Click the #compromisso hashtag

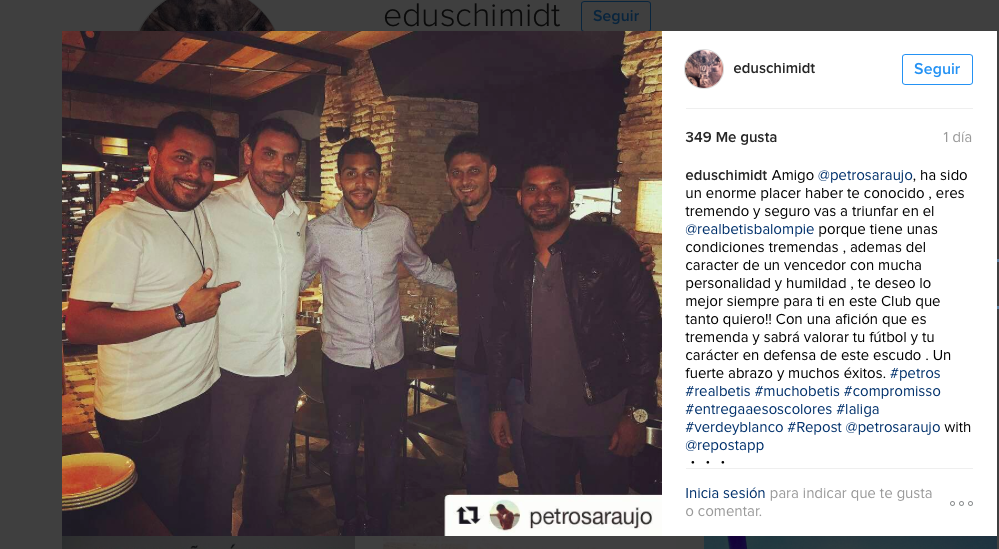[x=892, y=391]
